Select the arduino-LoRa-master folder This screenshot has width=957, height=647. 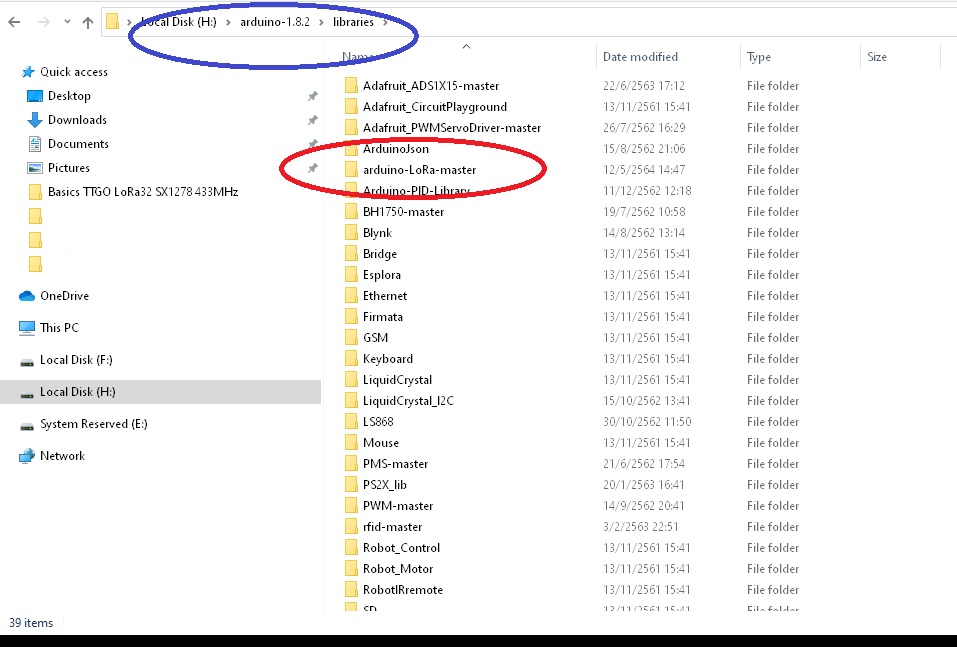tap(419, 170)
